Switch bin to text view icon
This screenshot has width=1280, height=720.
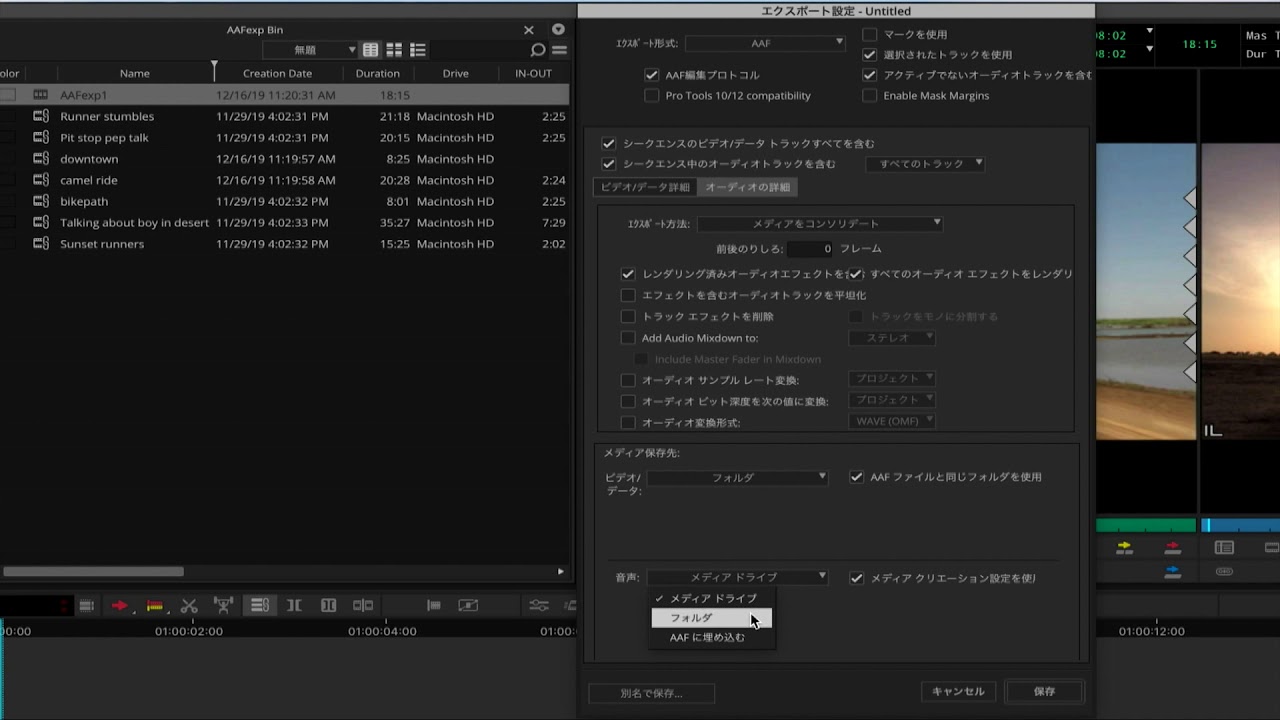pyautogui.click(x=371, y=50)
